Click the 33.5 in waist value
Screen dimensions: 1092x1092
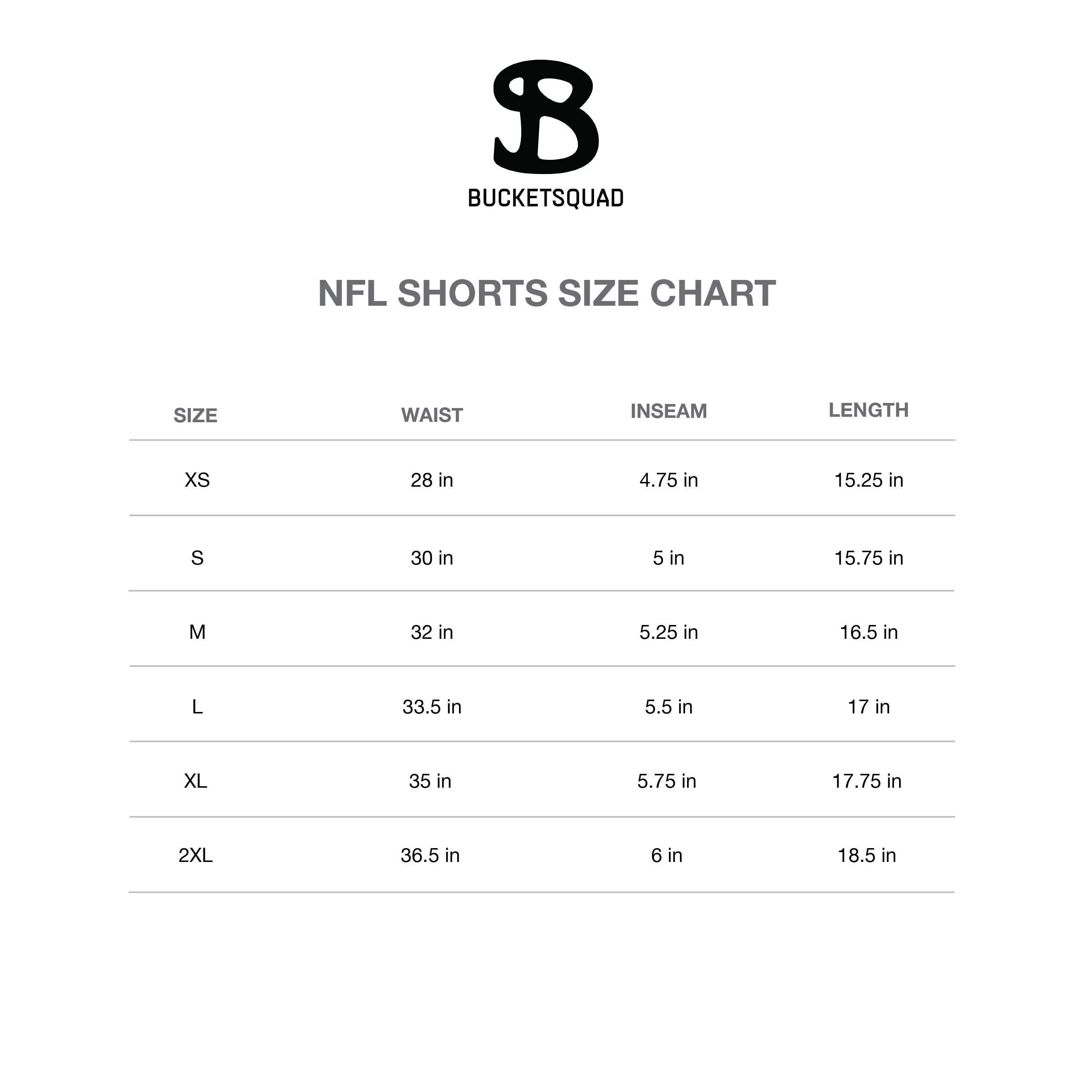tap(432, 707)
